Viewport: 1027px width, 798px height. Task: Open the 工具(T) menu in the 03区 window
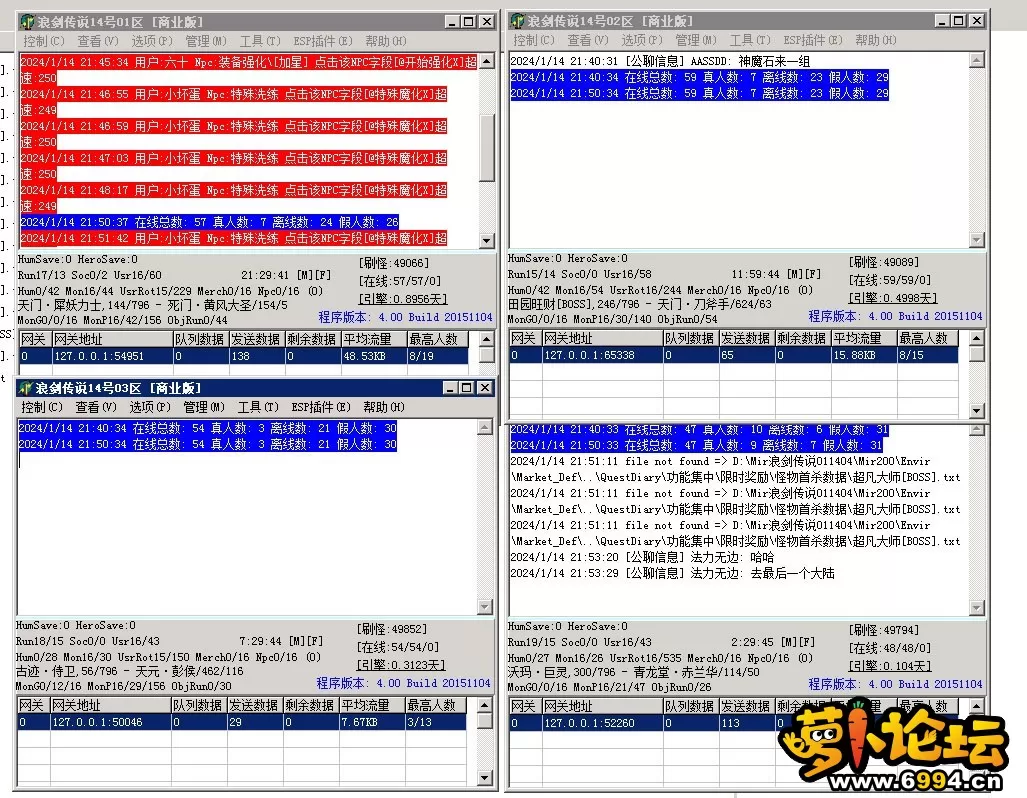coord(258,408)
